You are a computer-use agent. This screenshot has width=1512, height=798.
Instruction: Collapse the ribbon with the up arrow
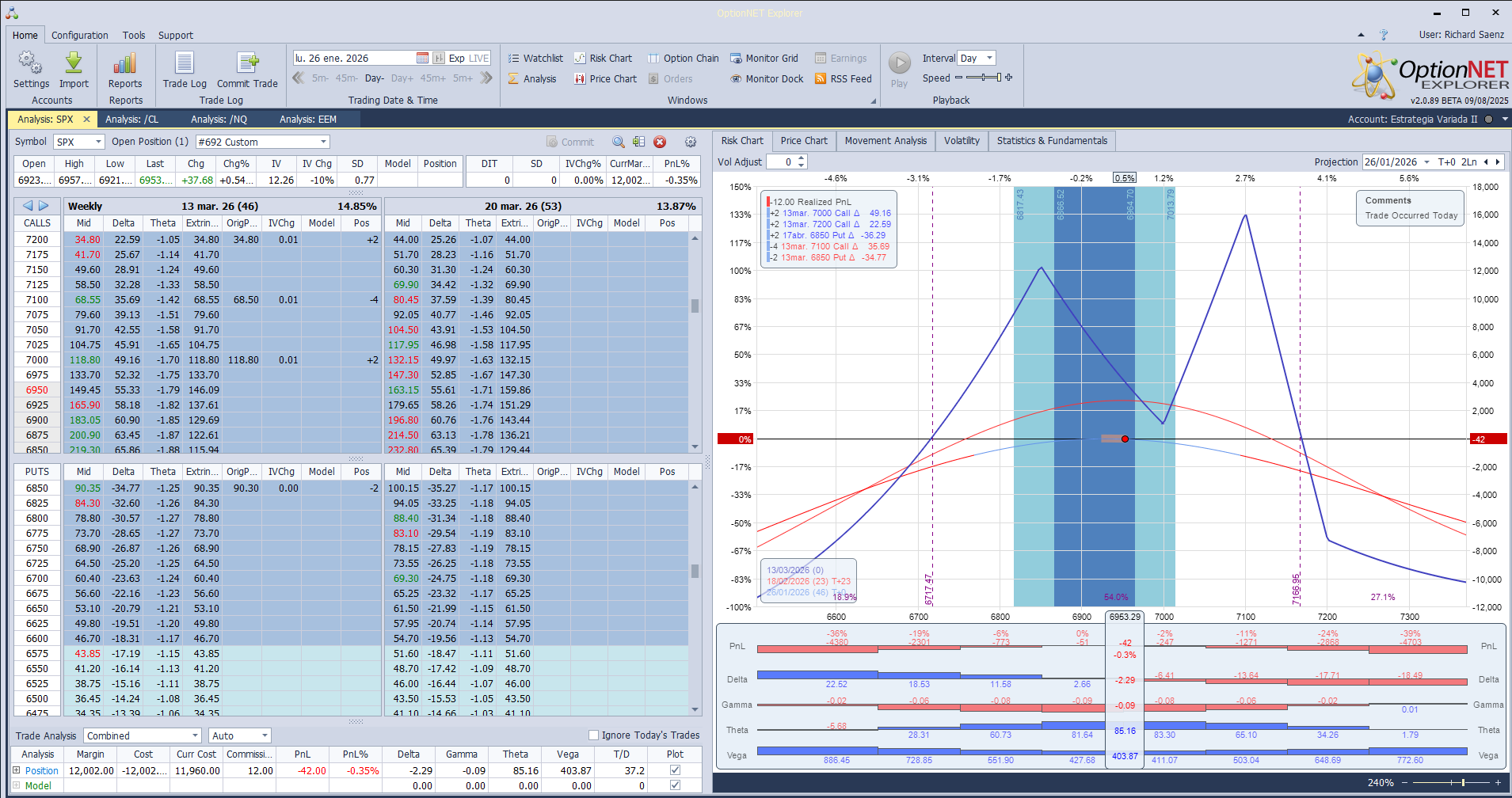1361,35
